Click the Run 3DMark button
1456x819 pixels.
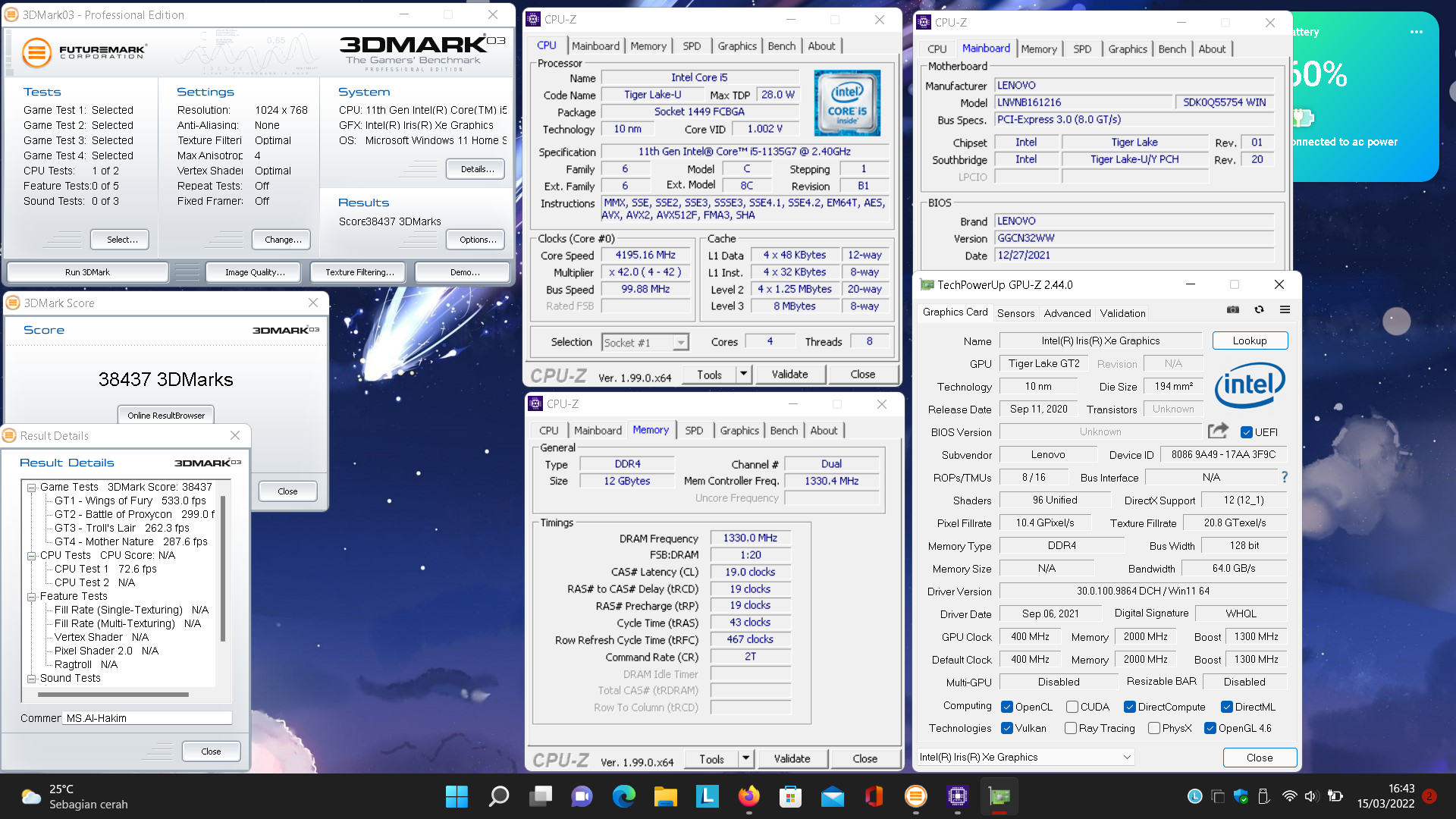pyautogui.click(x=87, y=272)
